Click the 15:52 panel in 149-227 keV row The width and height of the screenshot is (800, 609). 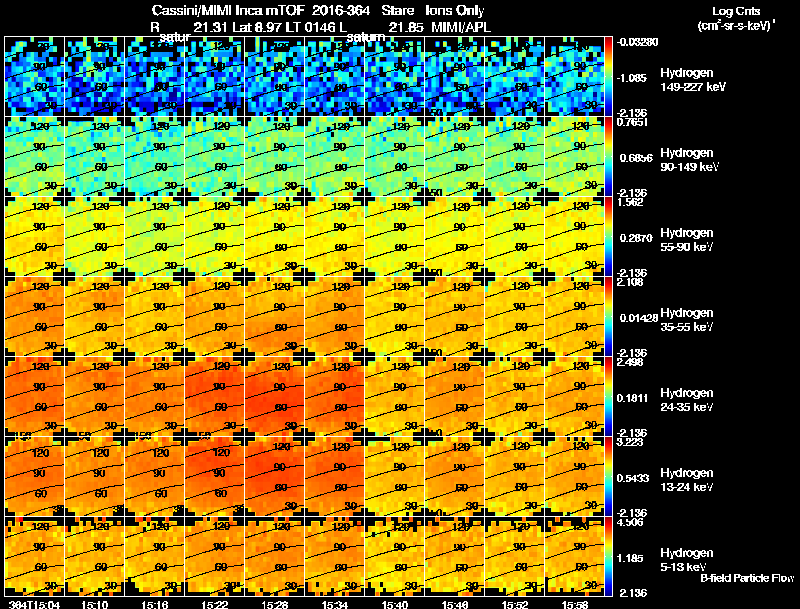coord(514,77)
